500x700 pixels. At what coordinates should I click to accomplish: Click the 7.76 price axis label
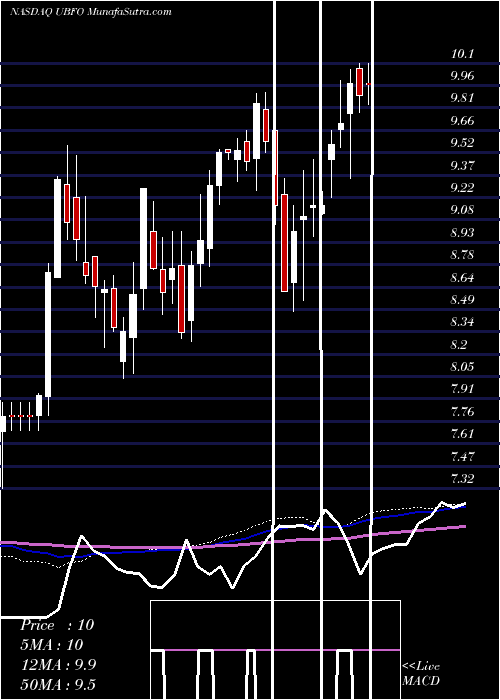point(462,412)
